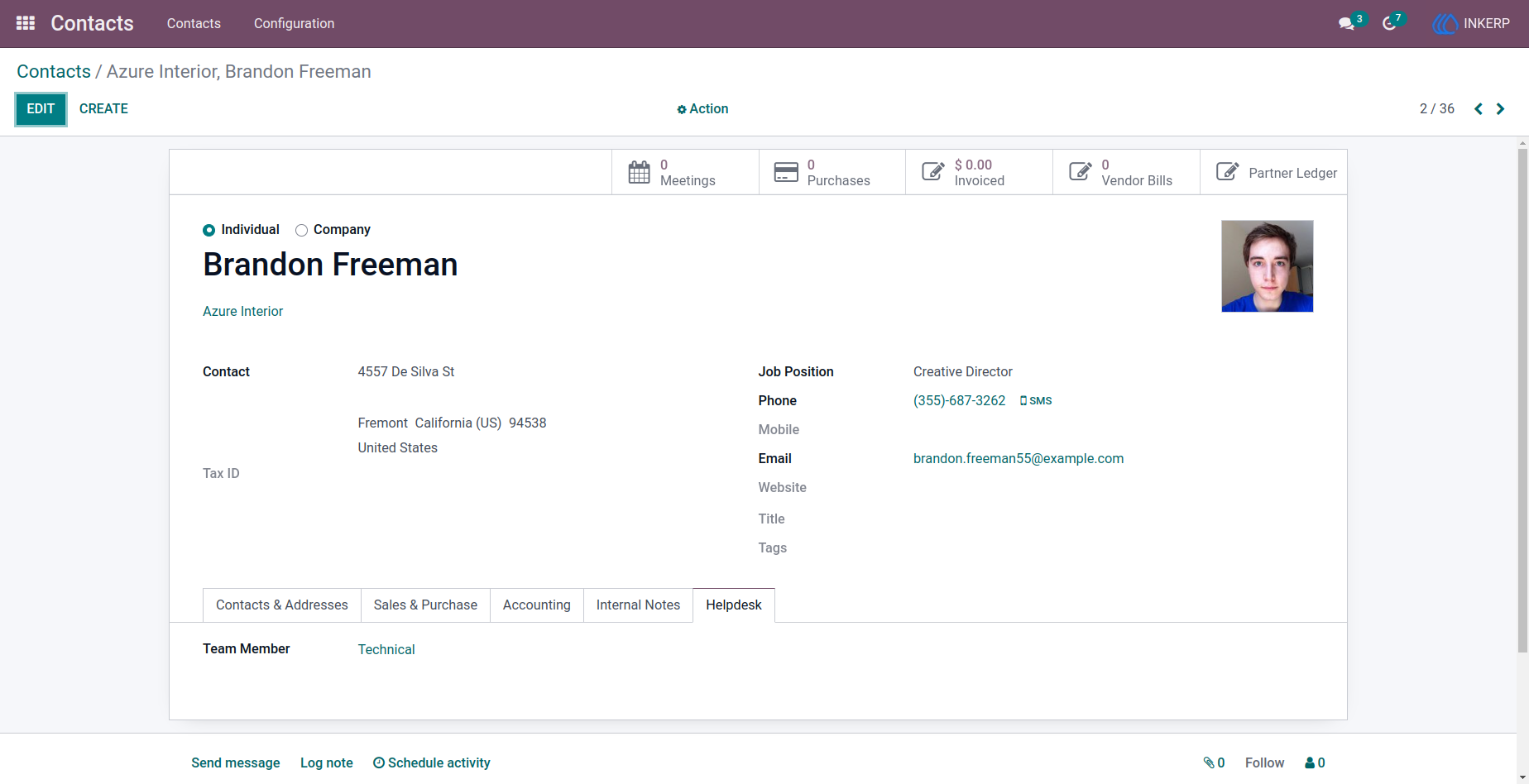Toggle Follow for this contact
The image size is (1529, 784).
tap(1264, 762)
